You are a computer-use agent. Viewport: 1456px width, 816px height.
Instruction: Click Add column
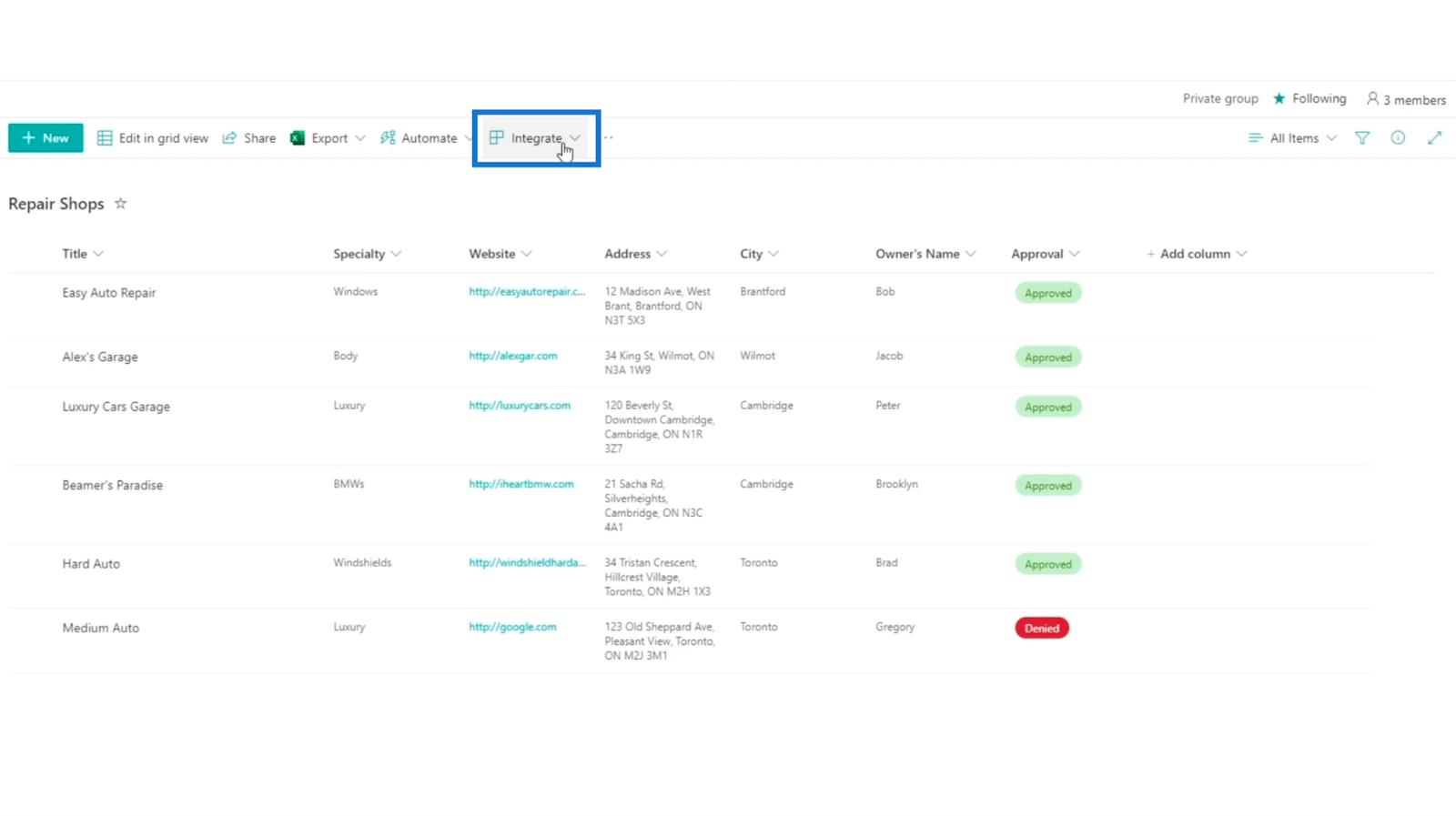[1196, 254]
